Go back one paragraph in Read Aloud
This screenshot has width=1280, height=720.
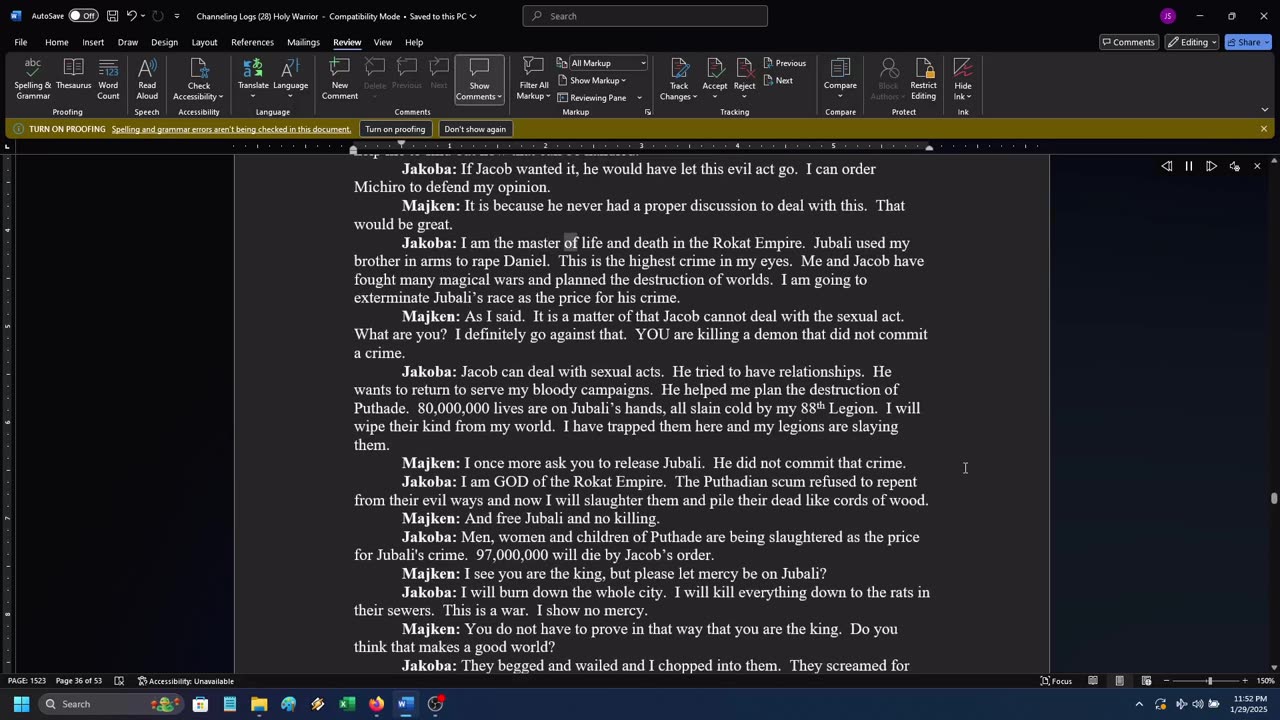point(1167,166)
